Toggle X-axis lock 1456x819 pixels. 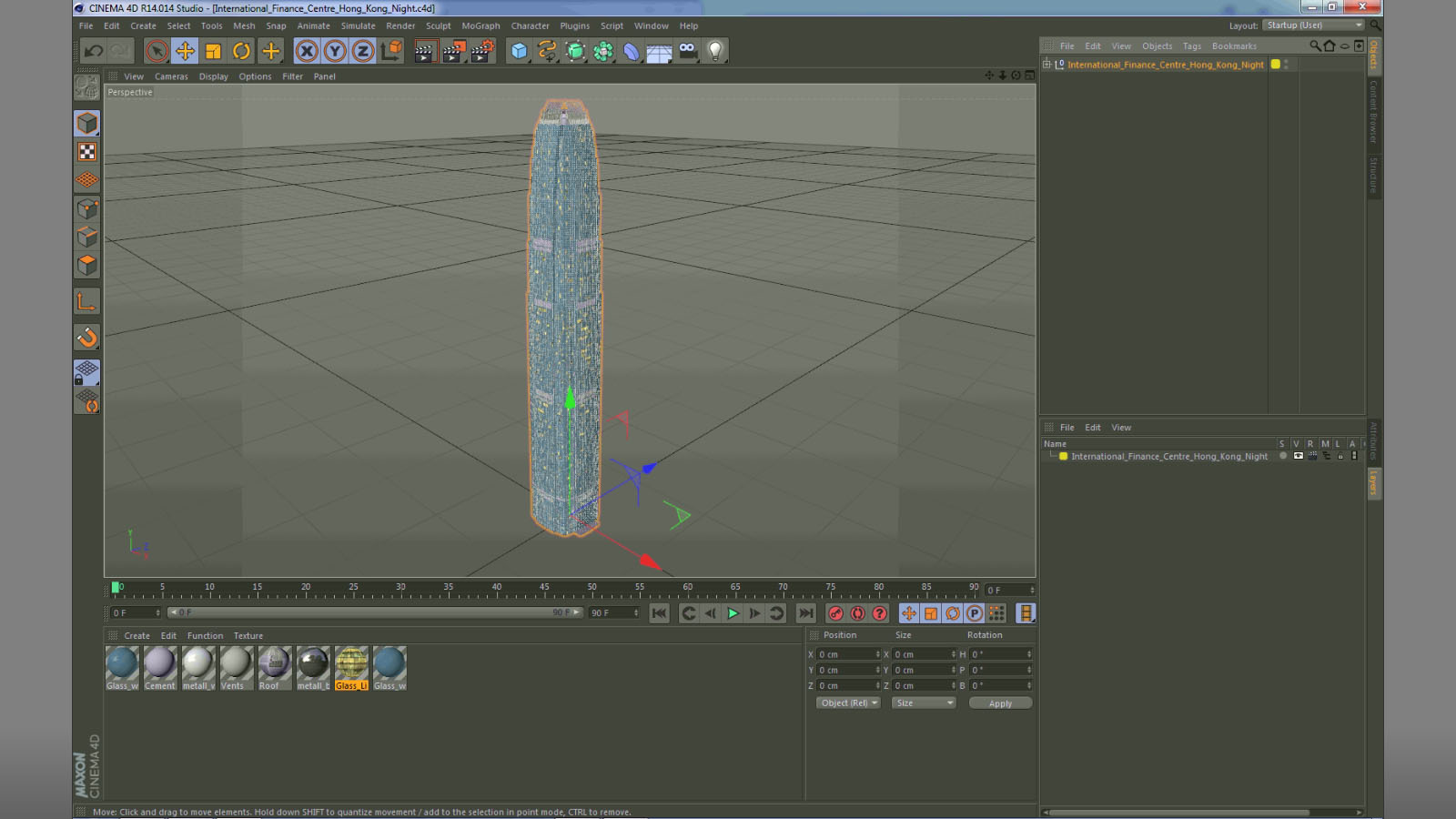[307, 51]
